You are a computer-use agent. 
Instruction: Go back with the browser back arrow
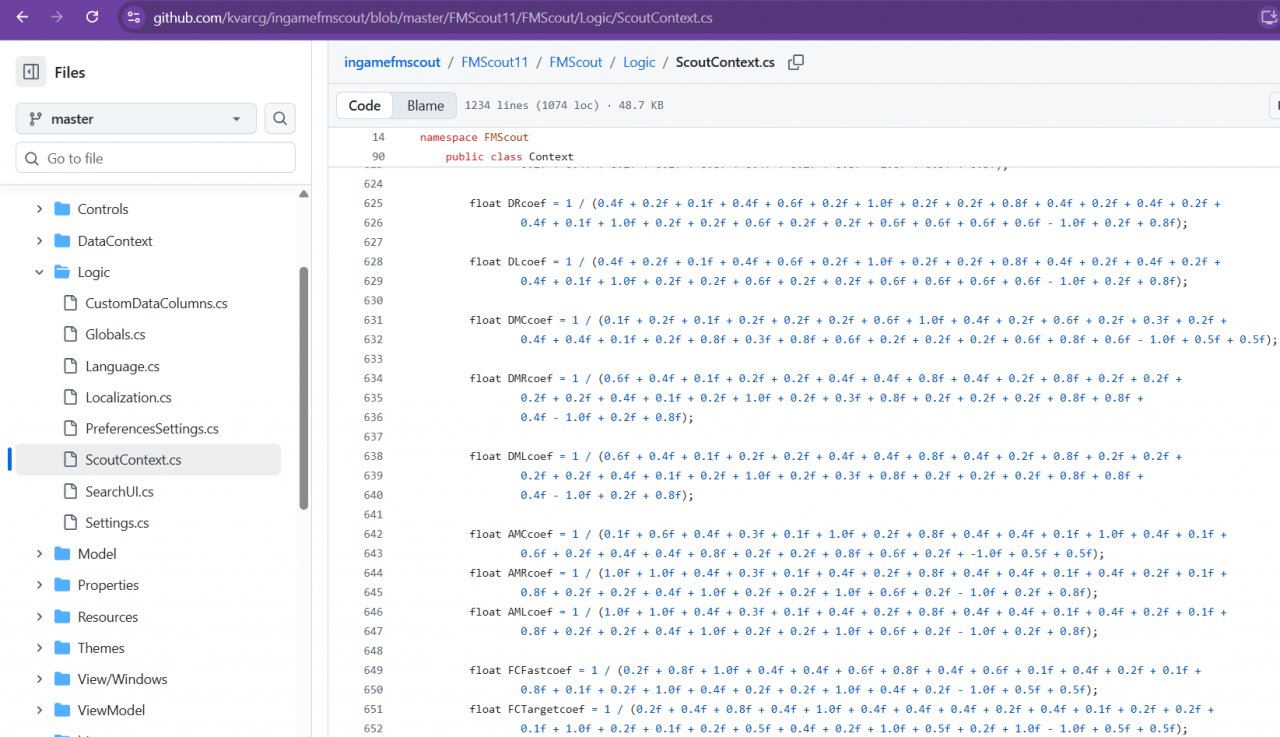pos(23,17)
